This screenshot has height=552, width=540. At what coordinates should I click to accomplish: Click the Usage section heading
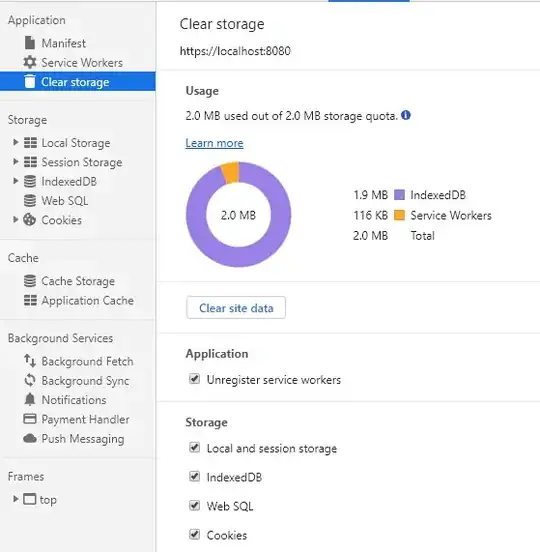pos(202,91)
